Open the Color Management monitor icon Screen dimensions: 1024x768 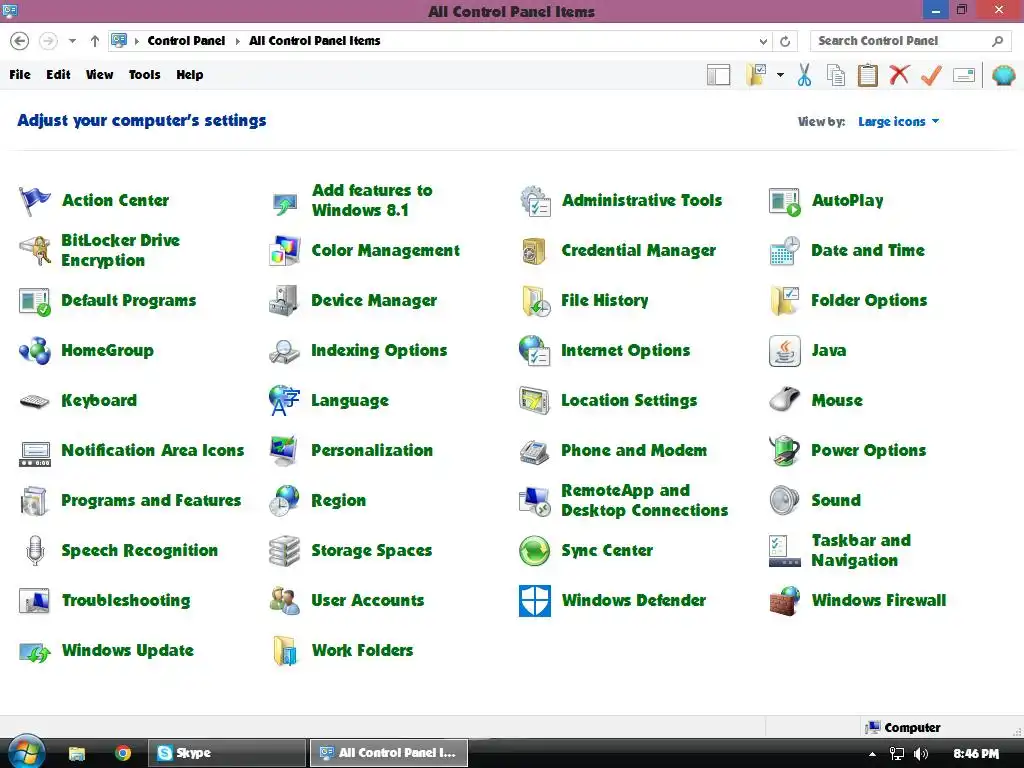coord(285,251)
